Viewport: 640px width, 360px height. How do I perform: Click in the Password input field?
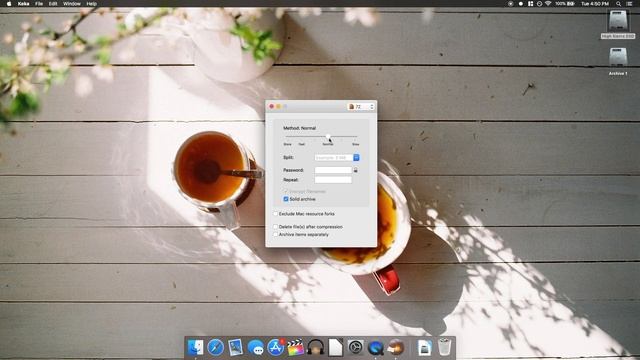pyautogui.click(x=333, y=170)
